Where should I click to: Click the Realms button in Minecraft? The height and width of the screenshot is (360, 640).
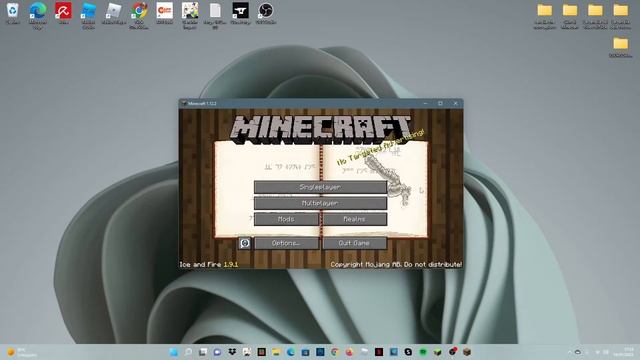click(x=354, y=219)
